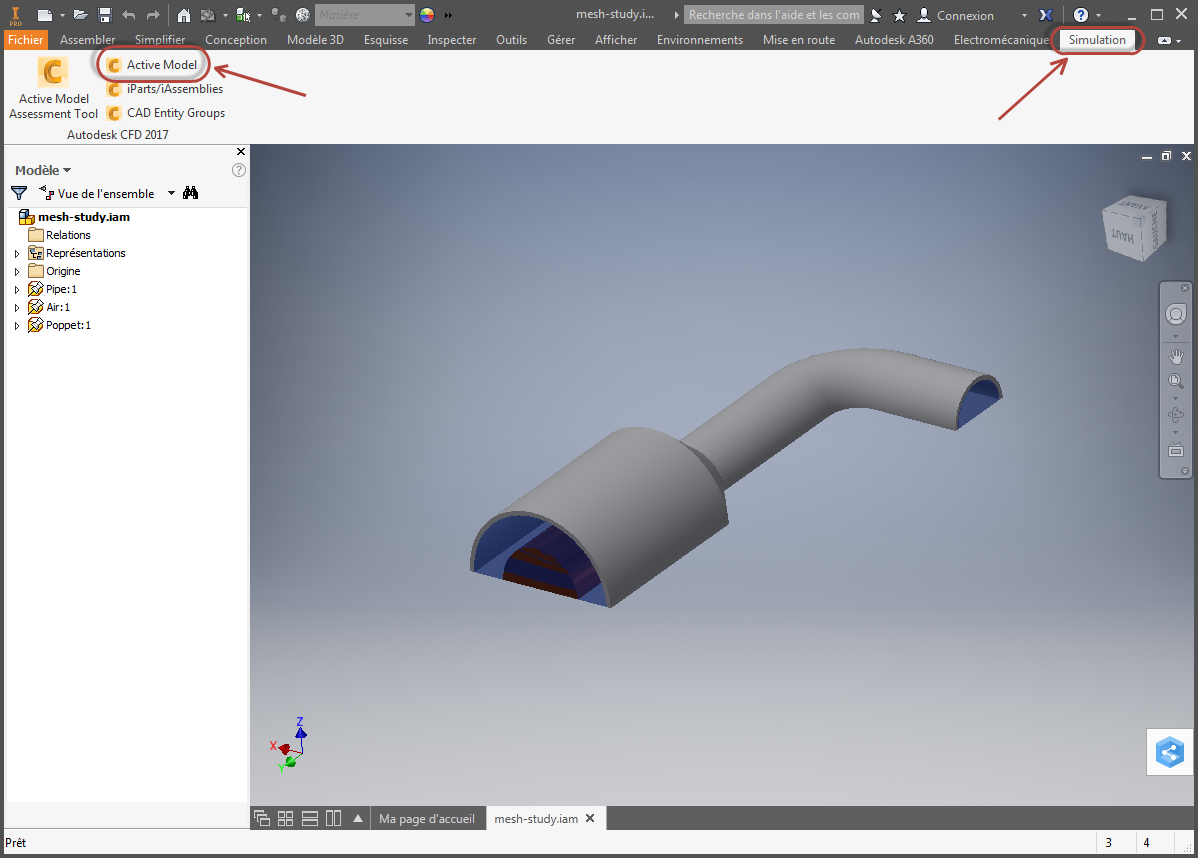Open dropdown arrow next to Help
This screenshot has width=1198, height=858.
(1099, 15)
